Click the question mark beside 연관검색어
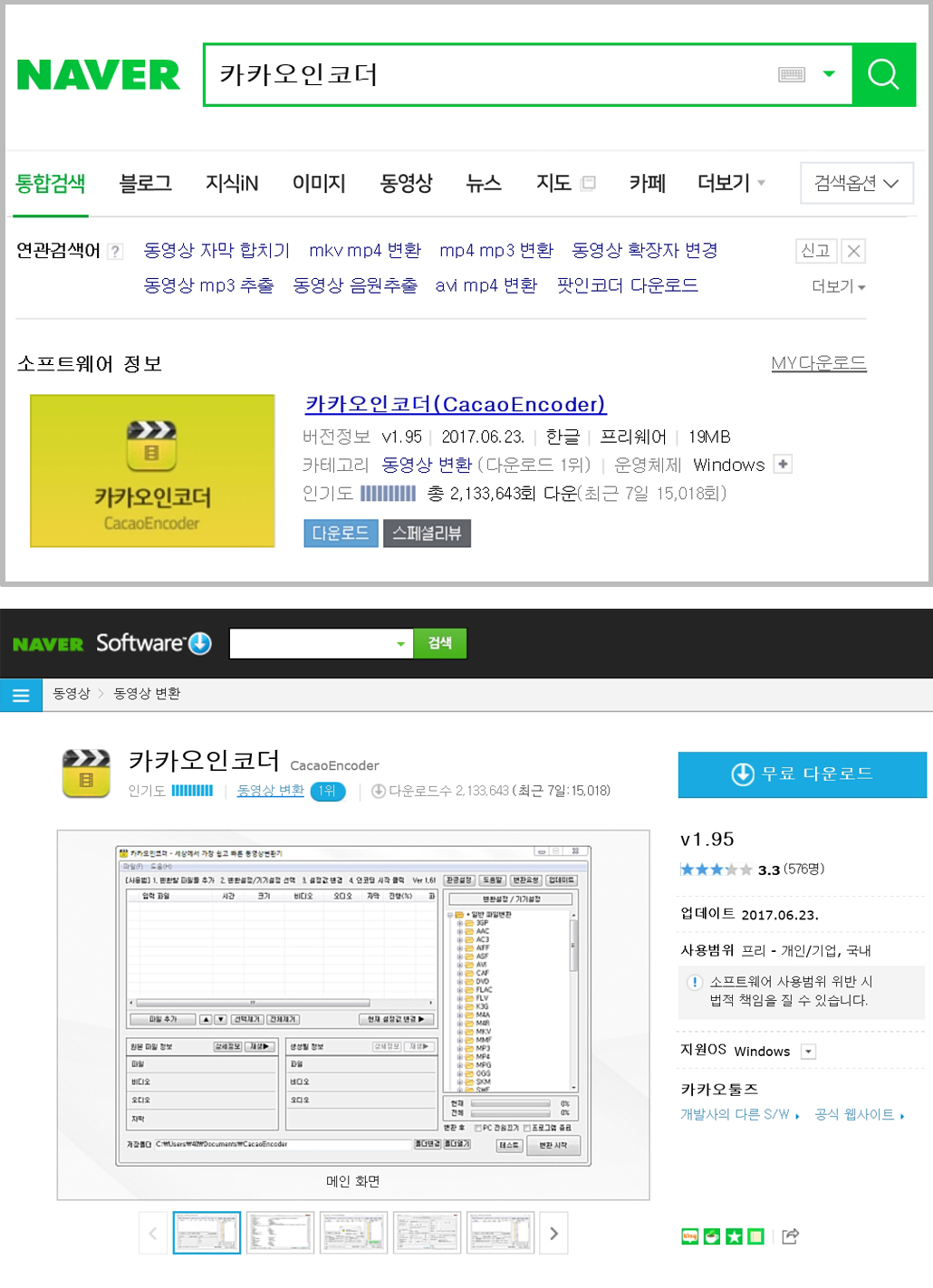933x1288 pixels. (115, 252)
